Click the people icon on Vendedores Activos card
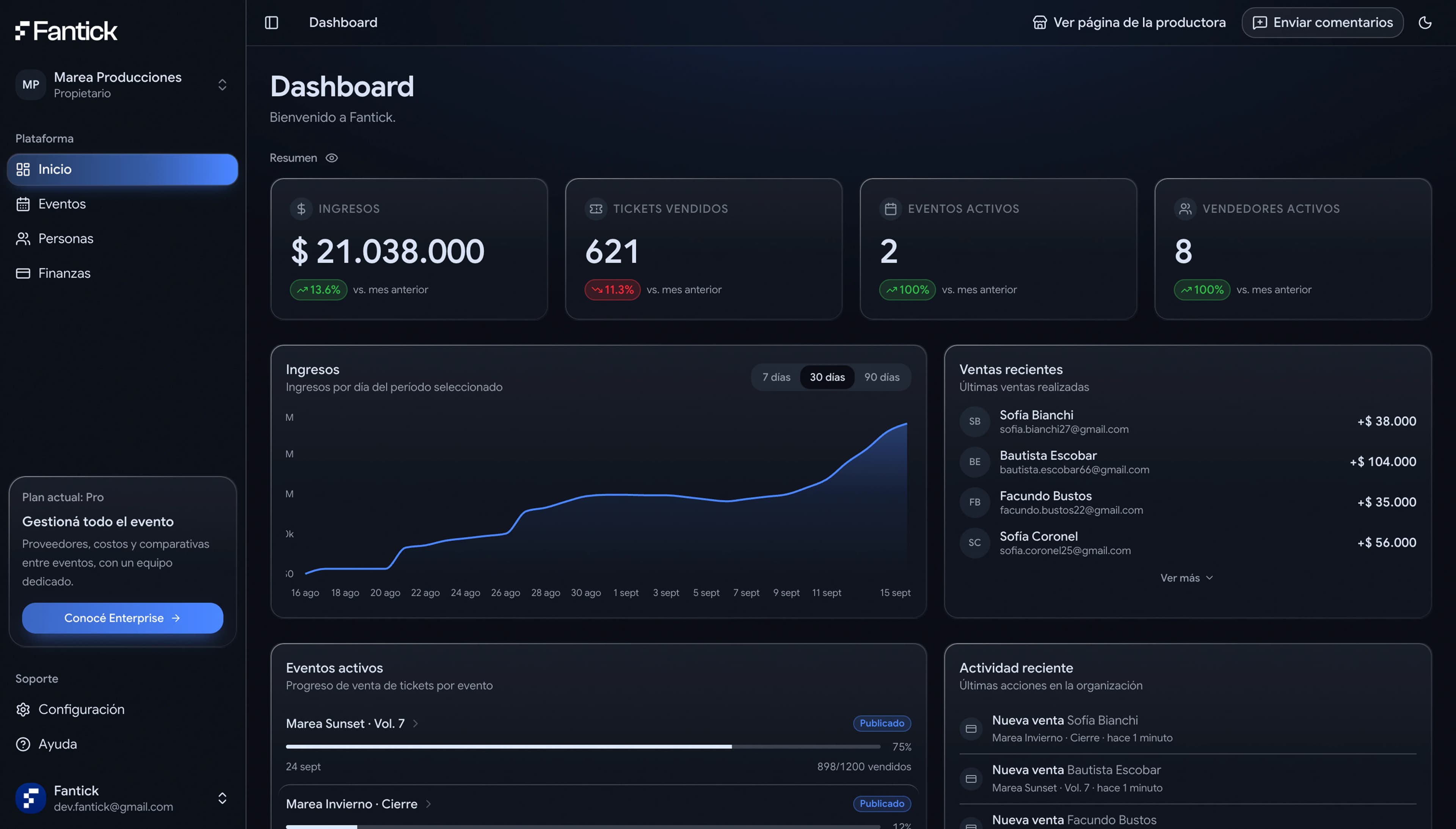The width and height of the screenshot is (1456, 829). pyautogui.click(x=1186, y=209)
